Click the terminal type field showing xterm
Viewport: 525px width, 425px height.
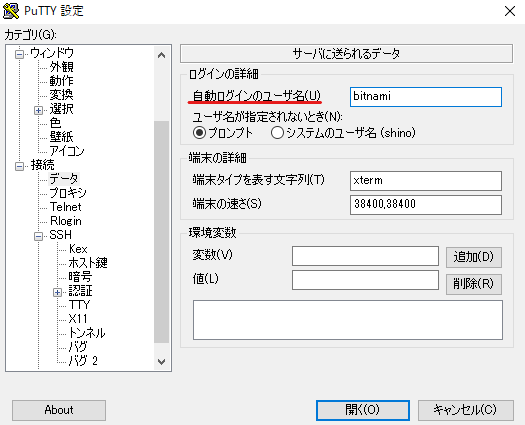pyautogui.click(x=426, y=181)
